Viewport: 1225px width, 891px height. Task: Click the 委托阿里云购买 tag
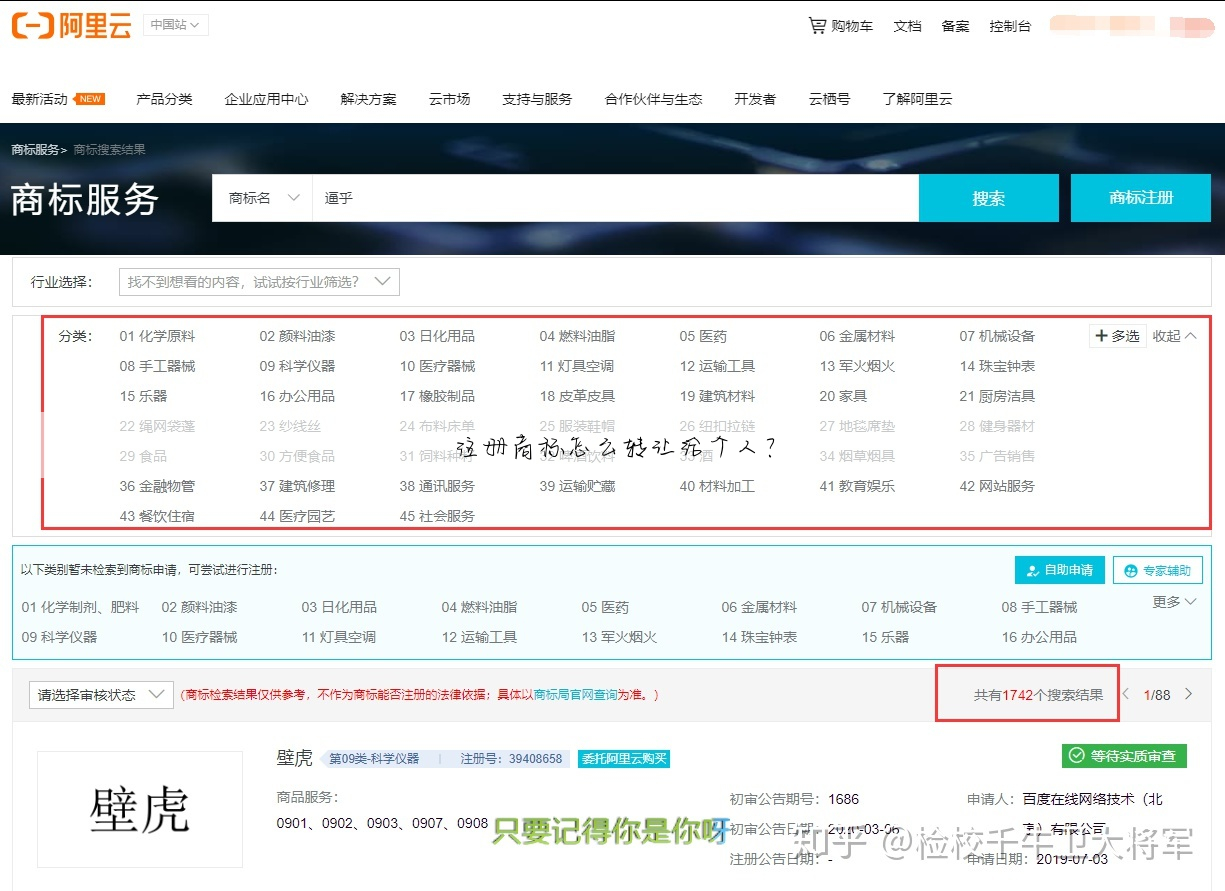click(623, 759)
